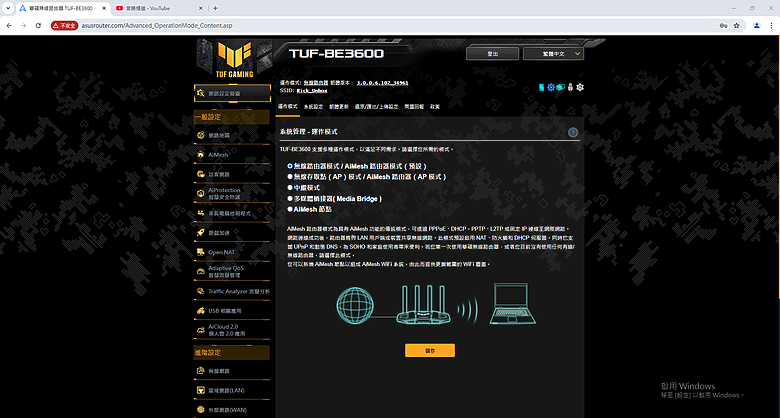Open USB 相關應用 in the sidebar
780x418 pixels.
pyautogui.click(x=232, y=311)
